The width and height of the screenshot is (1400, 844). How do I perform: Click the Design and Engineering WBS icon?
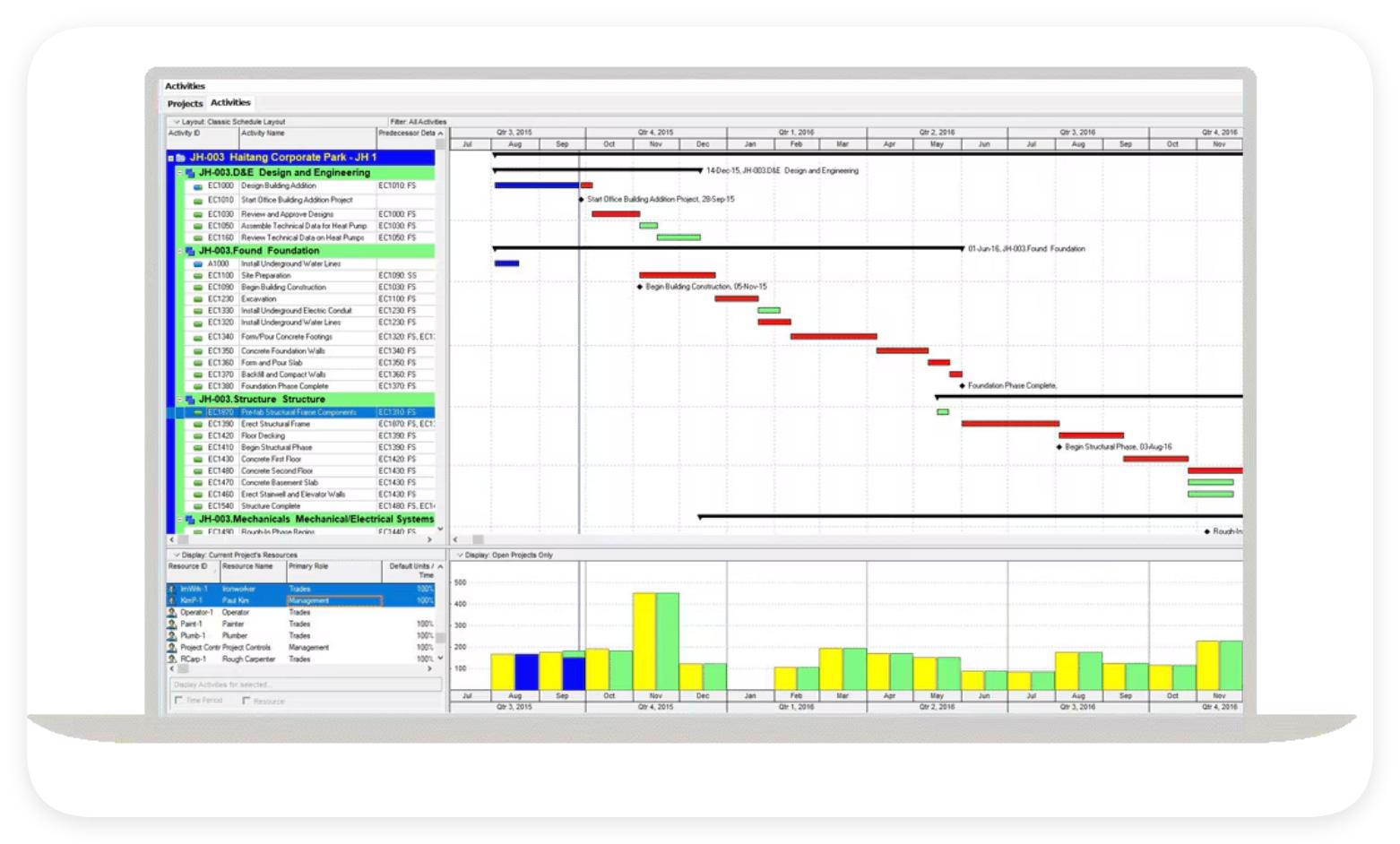point(190,173)
